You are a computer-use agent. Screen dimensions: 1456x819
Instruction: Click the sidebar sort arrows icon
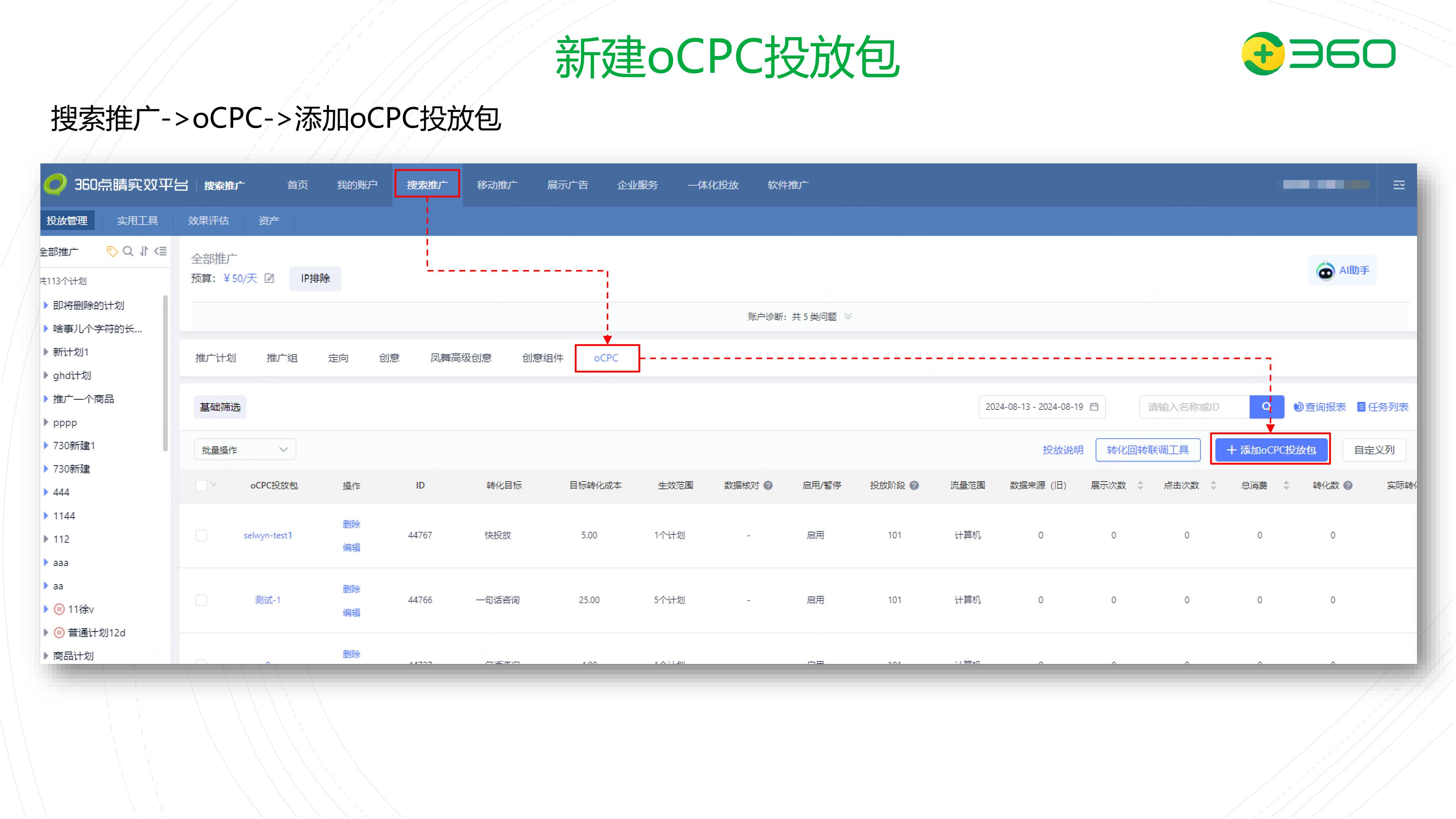pyautogui.click(x=144, y=252)
